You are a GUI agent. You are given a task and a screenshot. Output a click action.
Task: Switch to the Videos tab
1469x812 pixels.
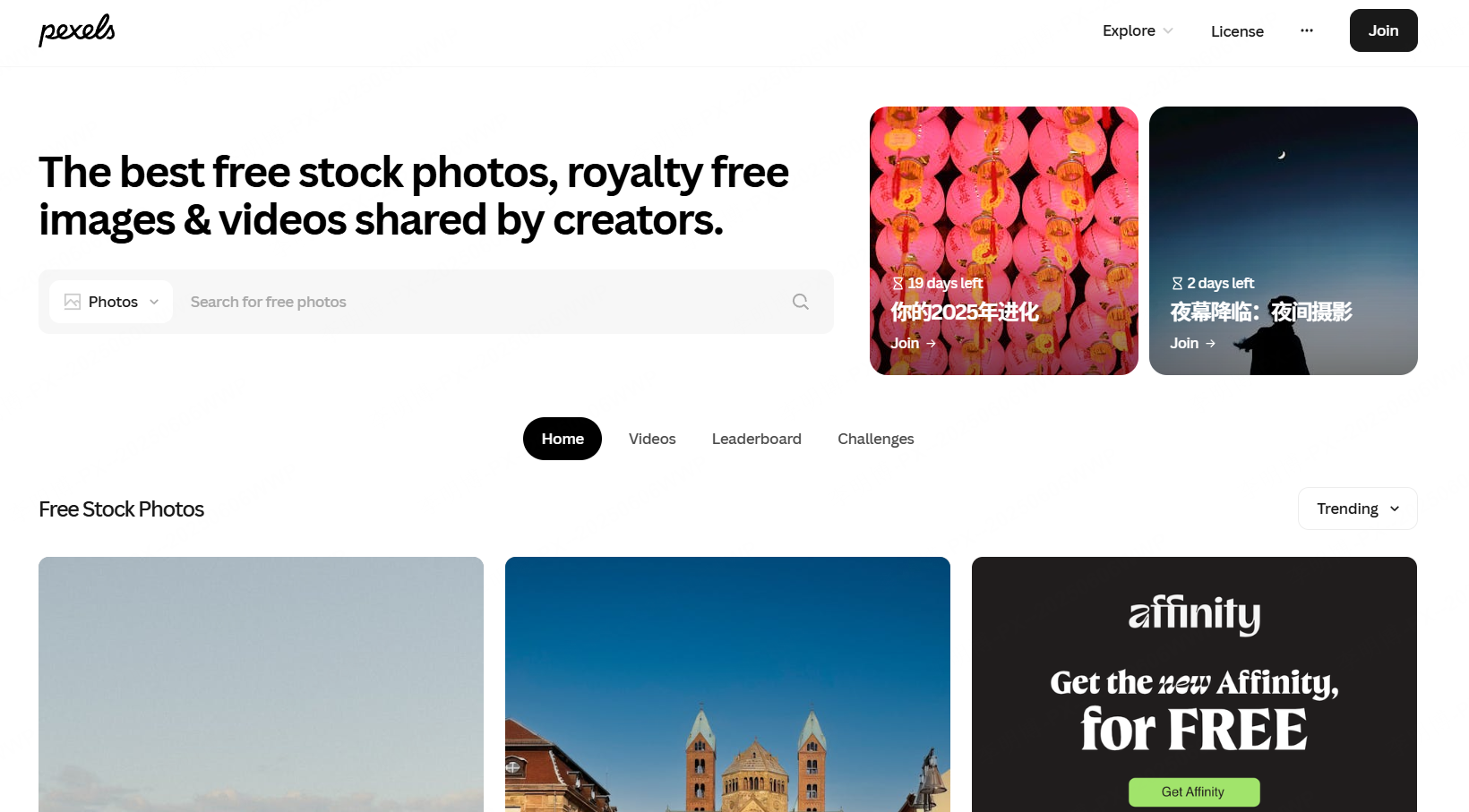[x=652, y=439]
